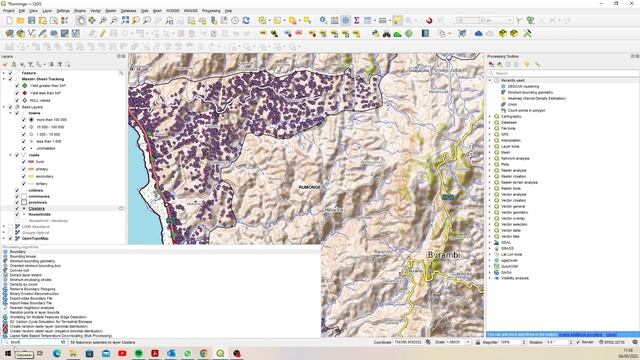This screenshot has height=360, width=640.
Task: Open the Scale dropdown in status bar
Action: point(468,342)
